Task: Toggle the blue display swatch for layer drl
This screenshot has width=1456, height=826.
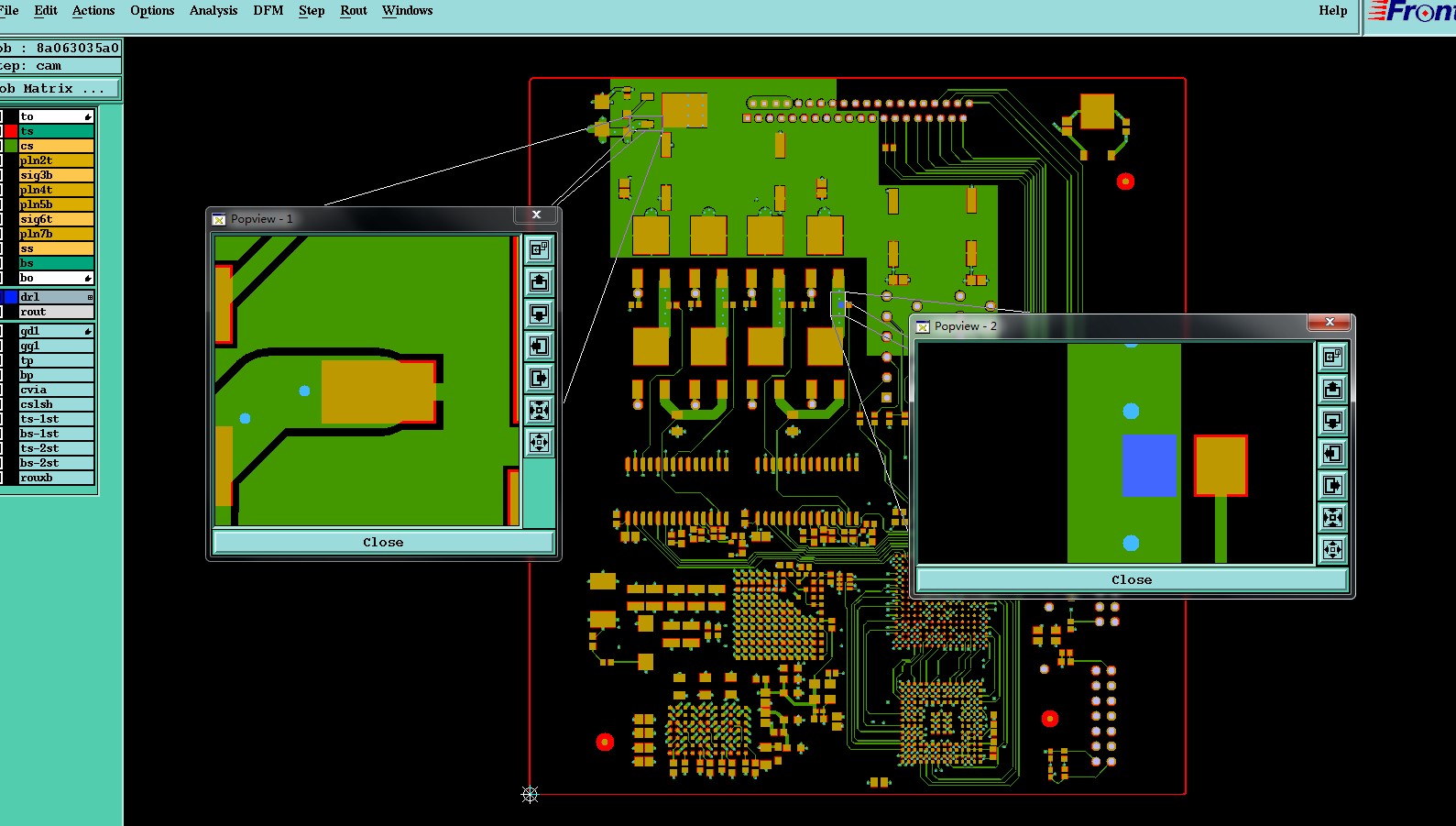Action: click(11, 297)
